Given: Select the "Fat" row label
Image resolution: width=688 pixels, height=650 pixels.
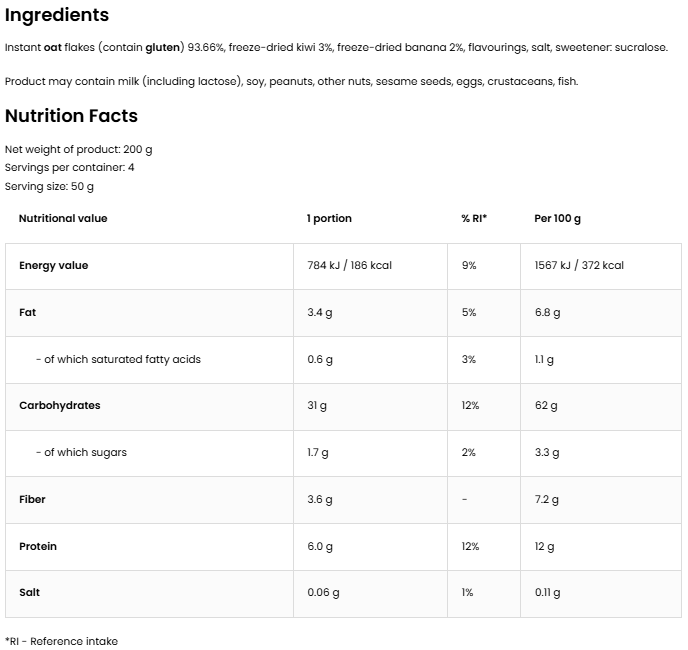Looking at the screenshot, I should pos(28,313).
